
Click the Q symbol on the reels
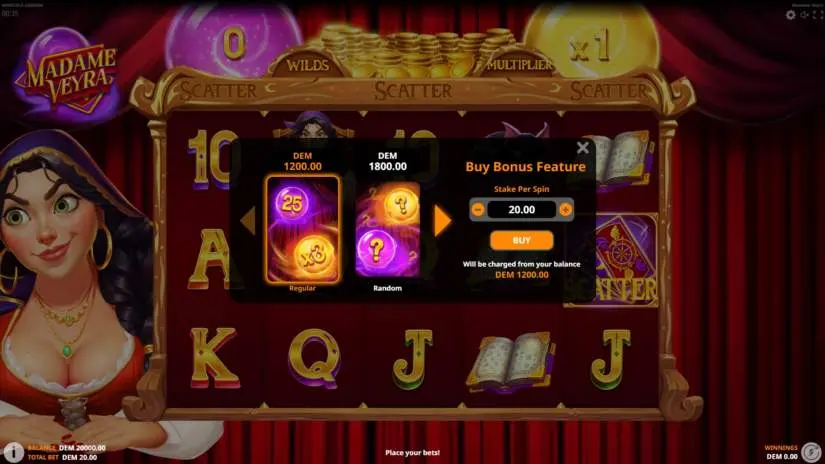[315, 358]
